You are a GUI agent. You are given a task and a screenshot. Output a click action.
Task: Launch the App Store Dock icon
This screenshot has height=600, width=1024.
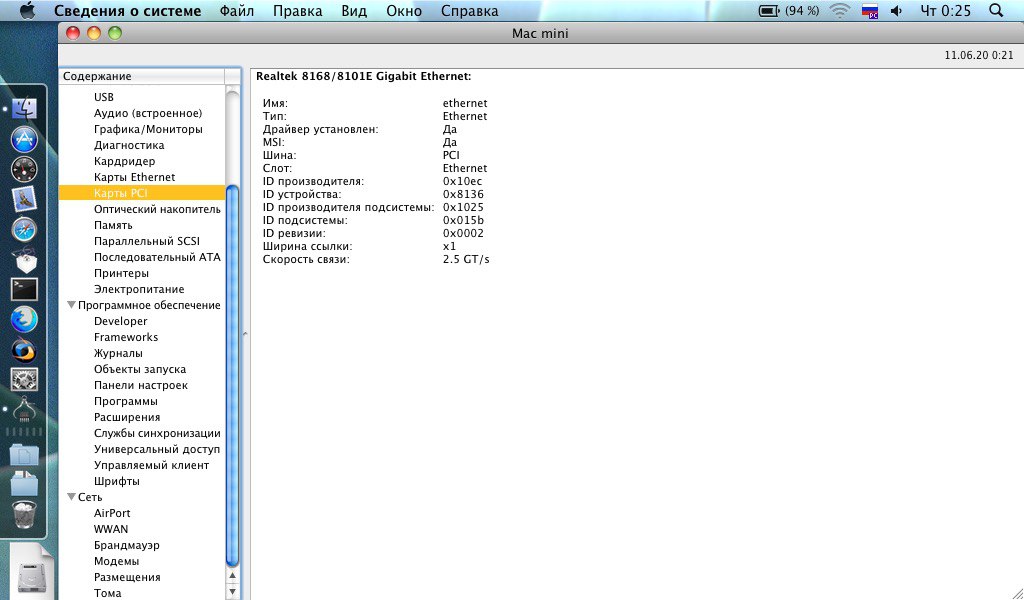point(25,139)
